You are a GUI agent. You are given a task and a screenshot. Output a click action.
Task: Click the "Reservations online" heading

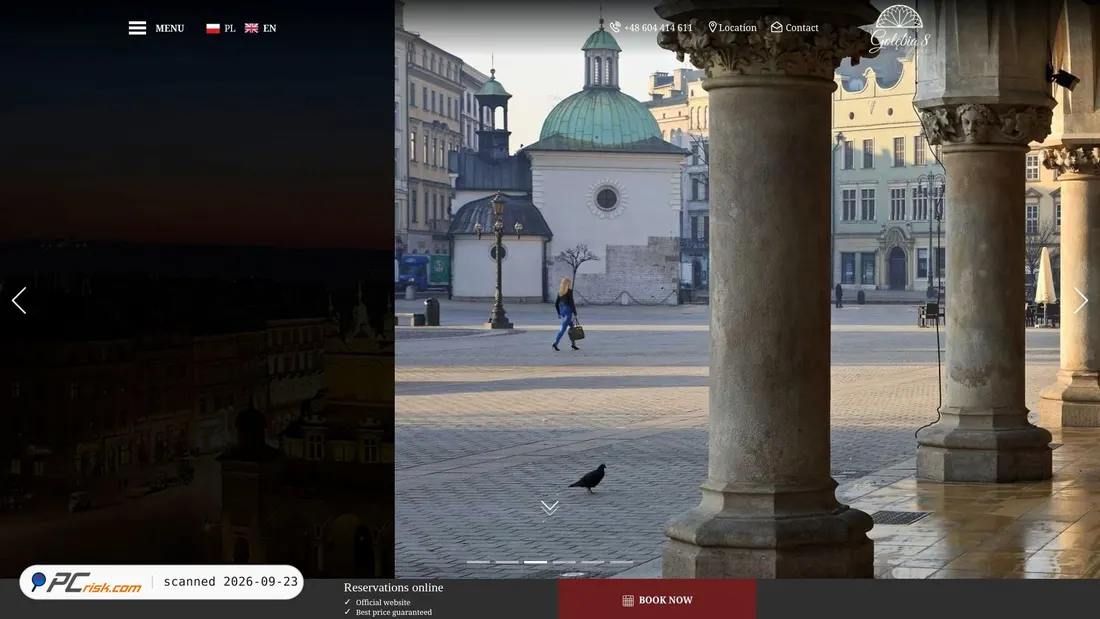pyautogui.click(x=394, y=587)
